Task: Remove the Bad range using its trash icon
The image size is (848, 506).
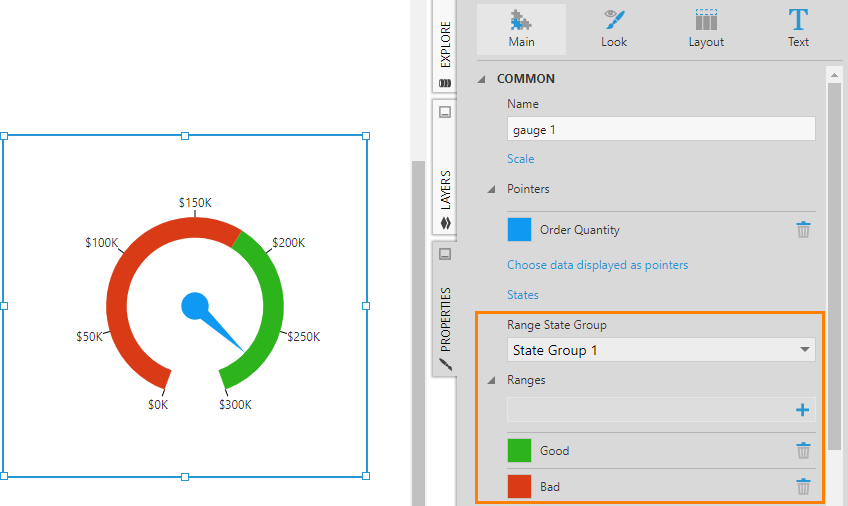Action: 803,487
